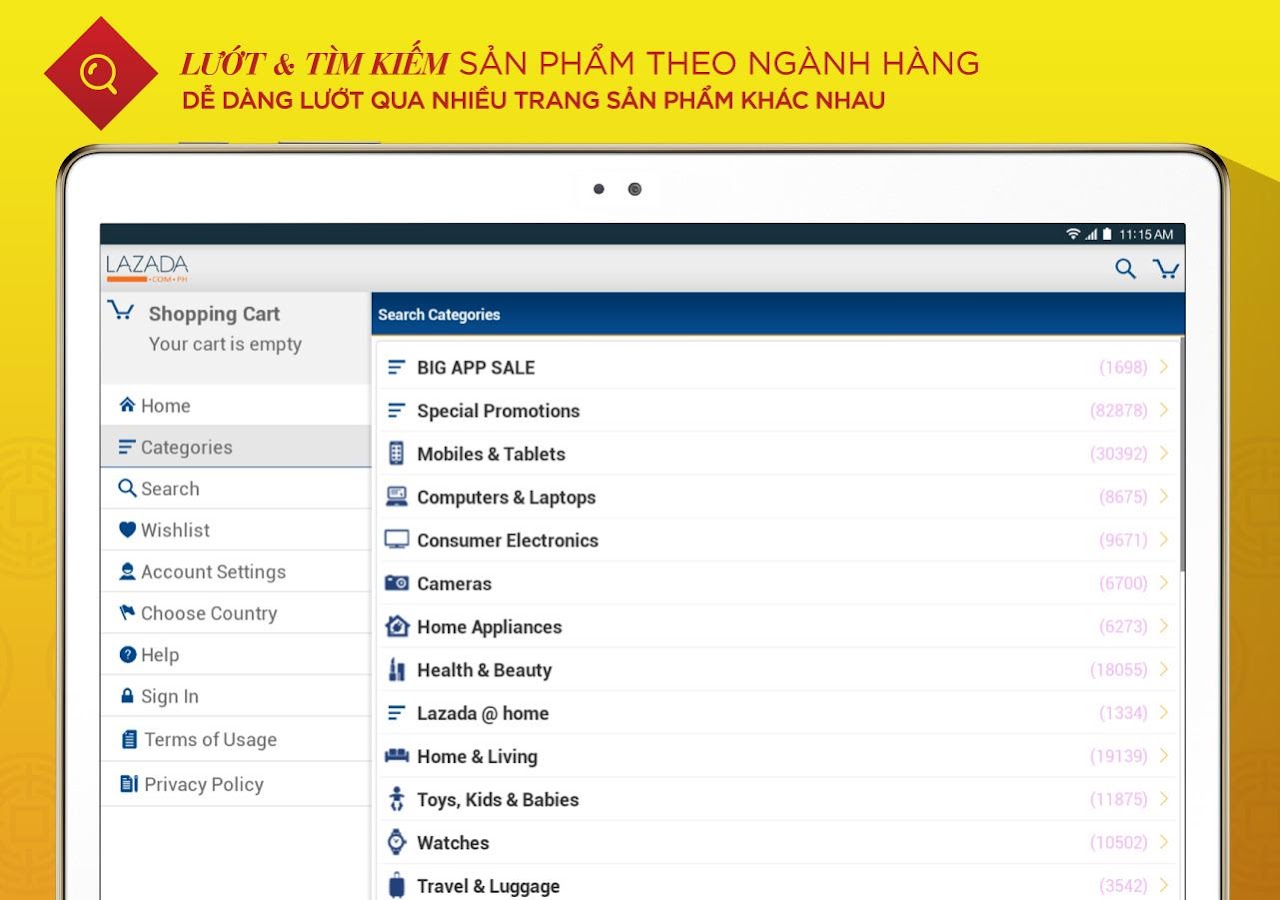
Task: Click the Mobiles & Tablets phone icon
Action: pos(396,453)
